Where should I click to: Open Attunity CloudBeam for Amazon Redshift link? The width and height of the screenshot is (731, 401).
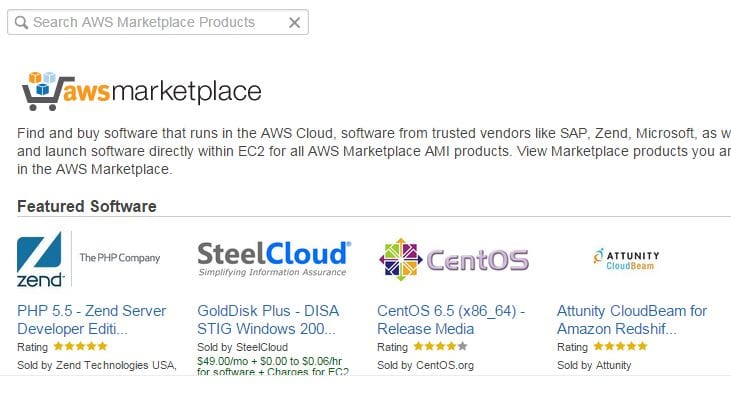632,319
